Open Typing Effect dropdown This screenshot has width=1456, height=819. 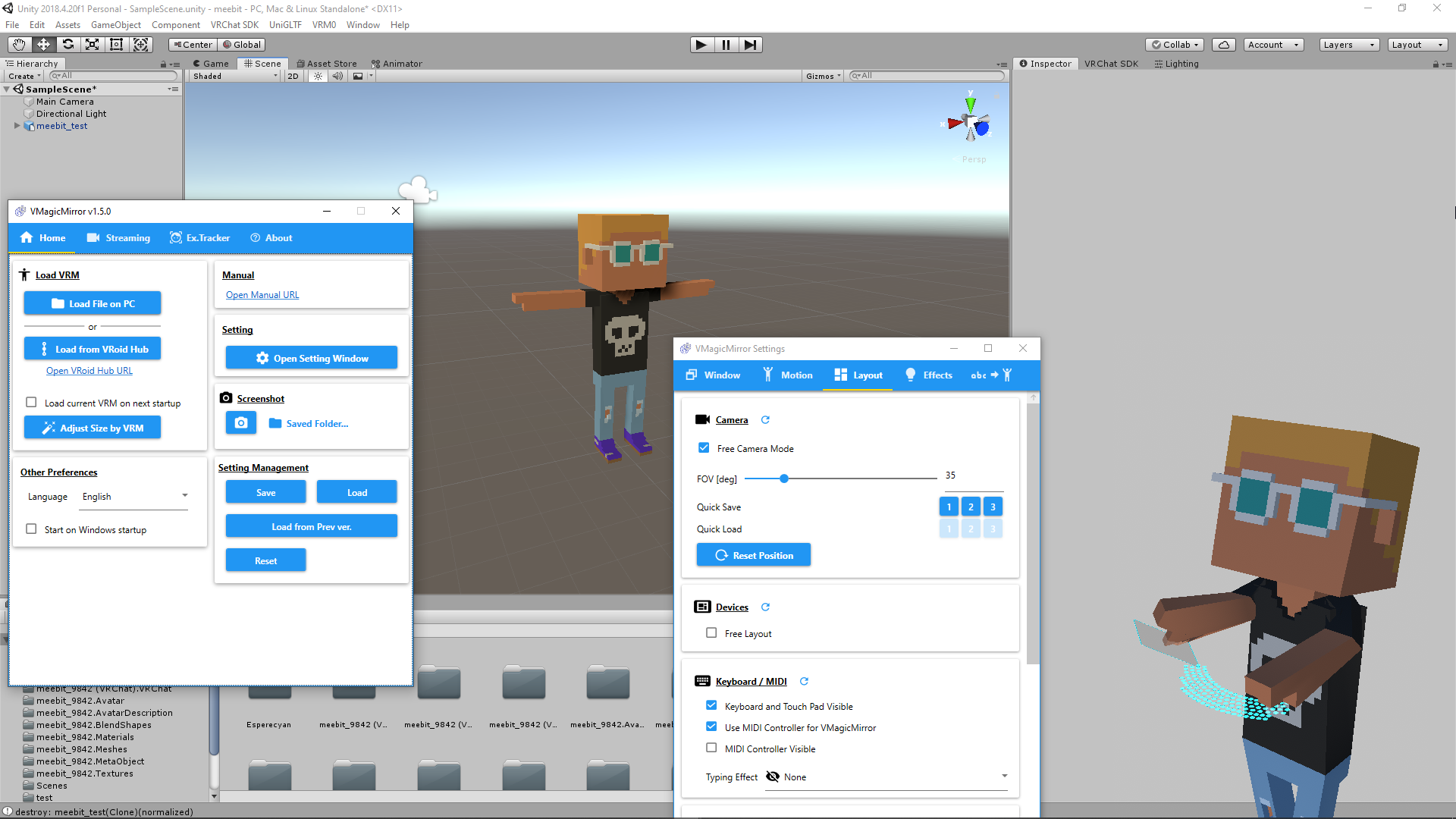pos(886,777)
